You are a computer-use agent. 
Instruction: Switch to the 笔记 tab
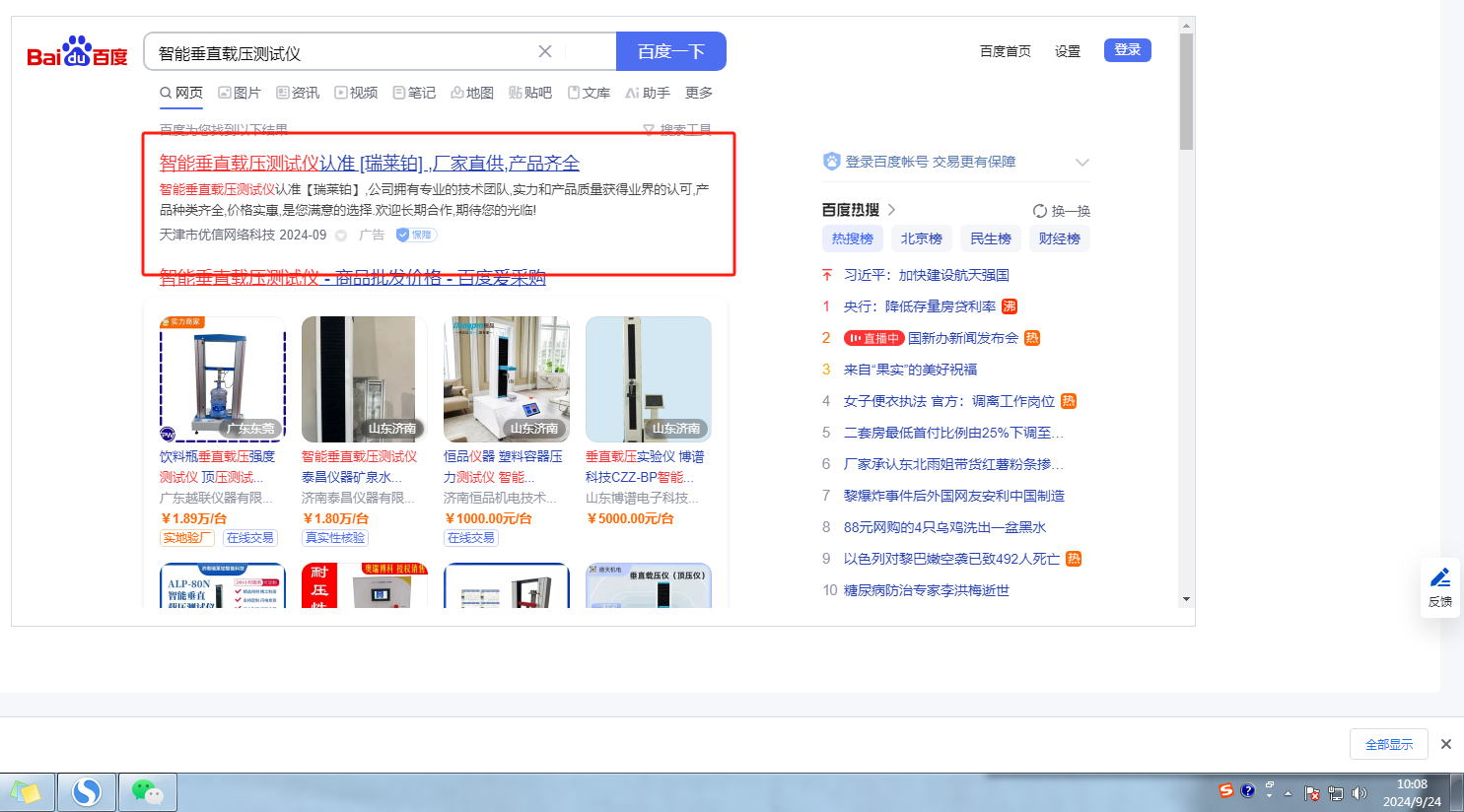(x=414, y=93)
